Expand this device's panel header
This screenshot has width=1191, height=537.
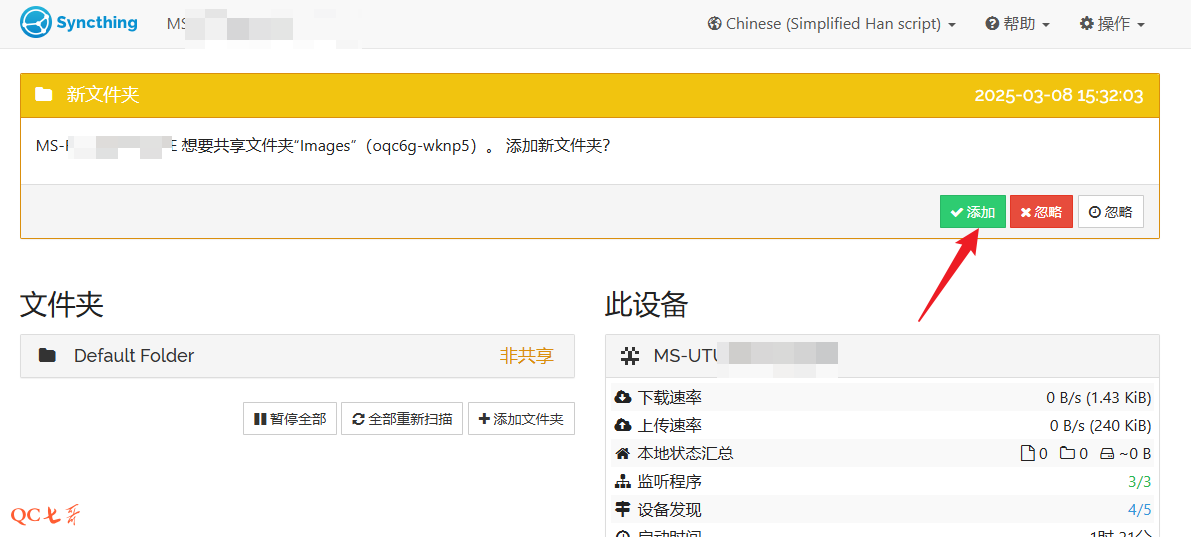pos(882,356)
